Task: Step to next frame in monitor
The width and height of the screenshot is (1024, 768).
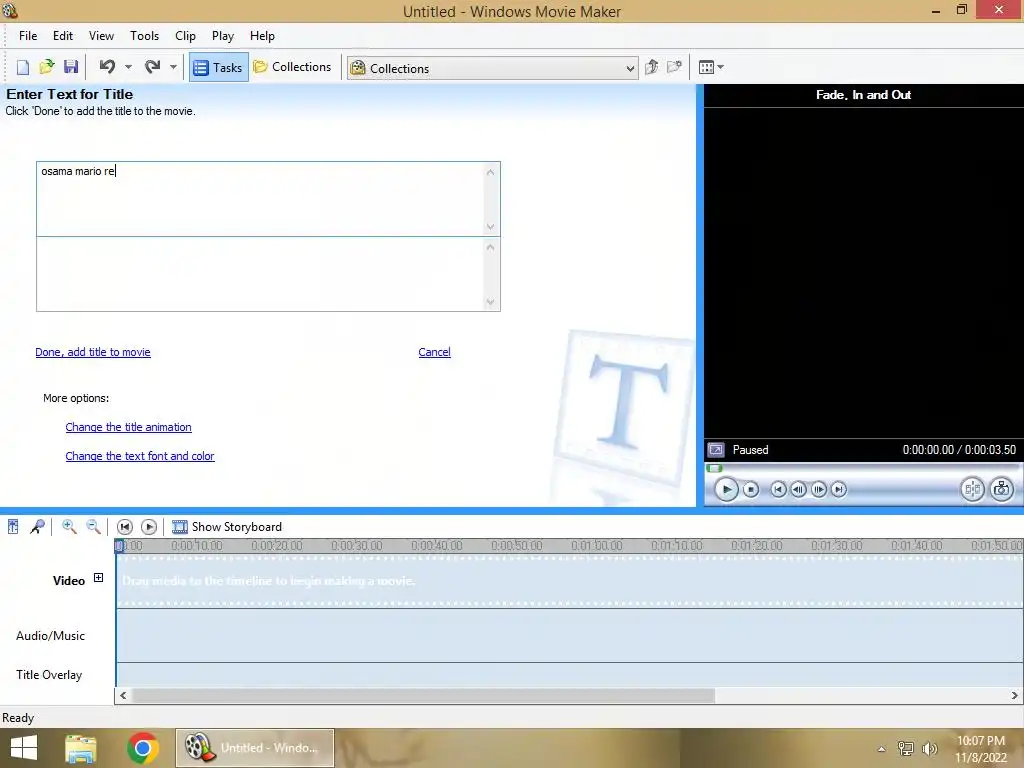Action: point(818,489)
